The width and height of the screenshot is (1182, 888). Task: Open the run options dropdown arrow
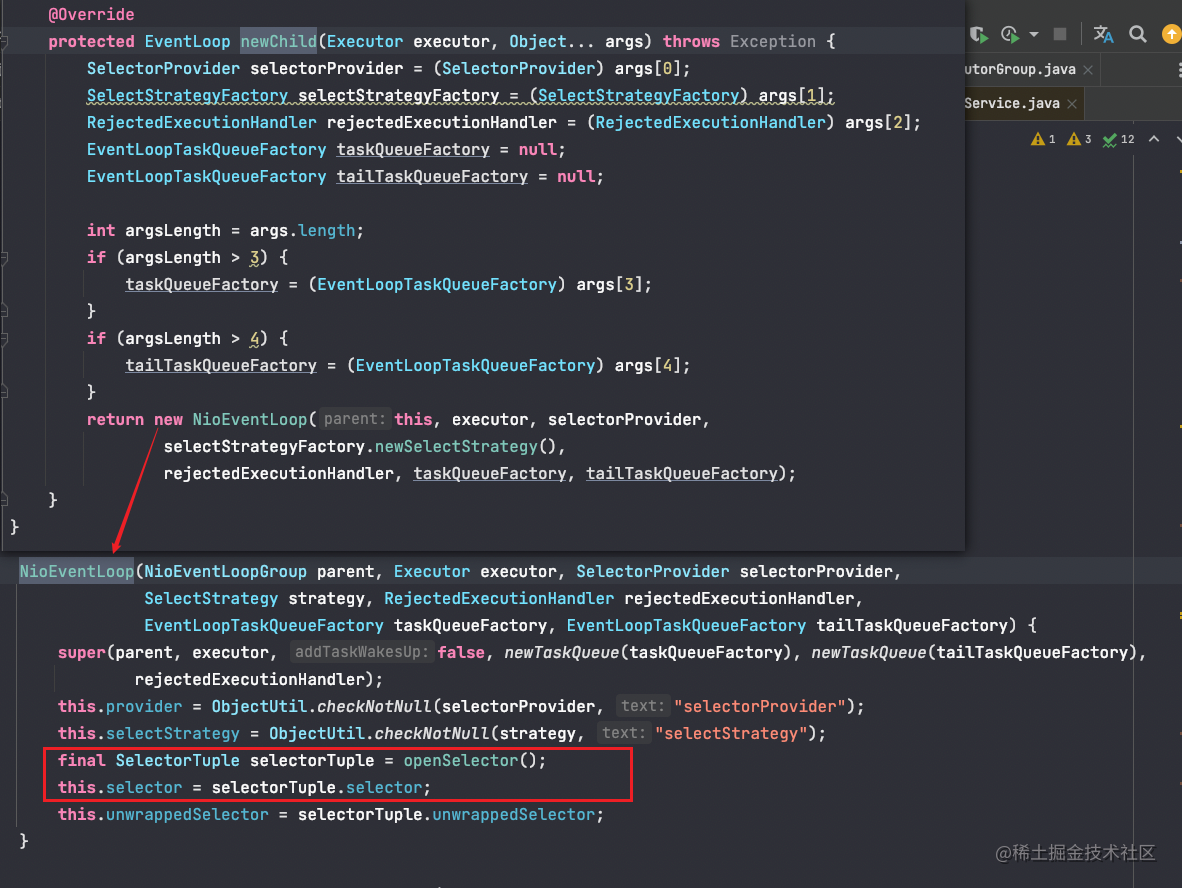pos(1033,35)
